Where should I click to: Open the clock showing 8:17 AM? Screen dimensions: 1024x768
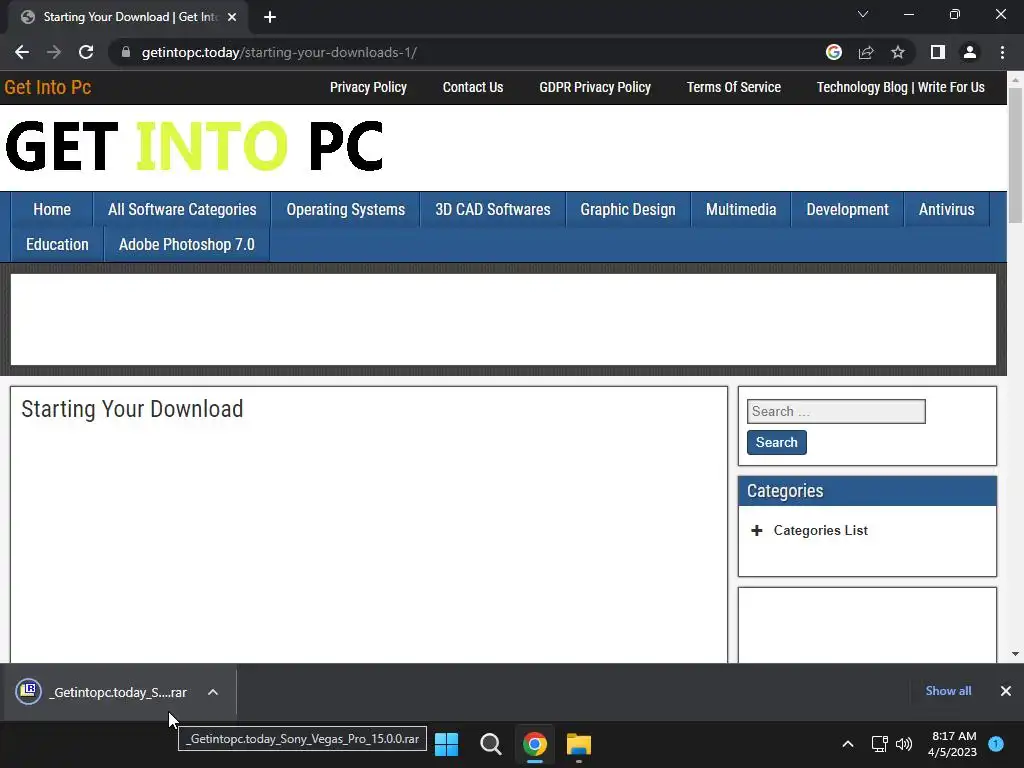(952, 744)
